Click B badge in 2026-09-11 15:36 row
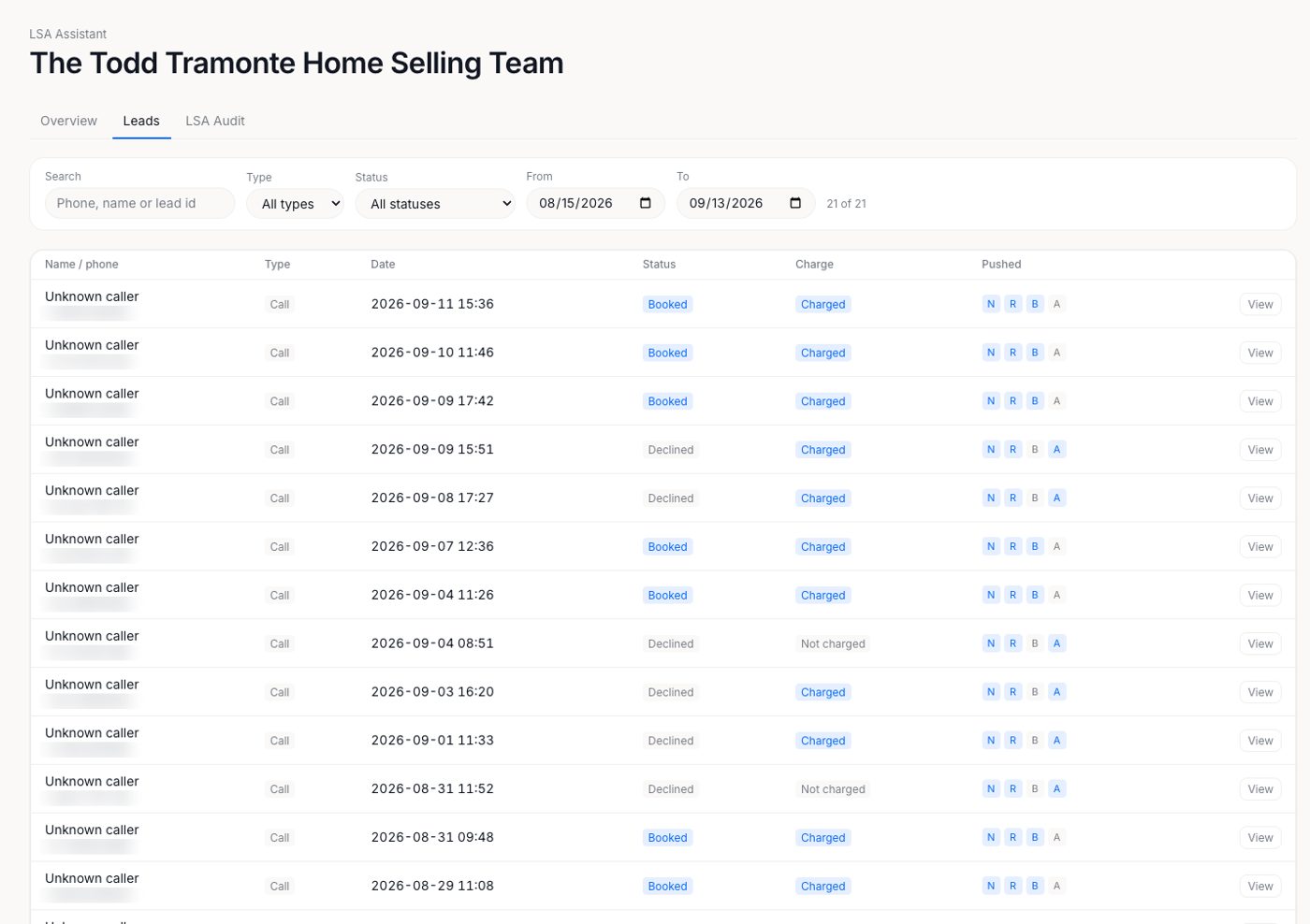Screen dimensions: 1310x924 (1035, 304)
